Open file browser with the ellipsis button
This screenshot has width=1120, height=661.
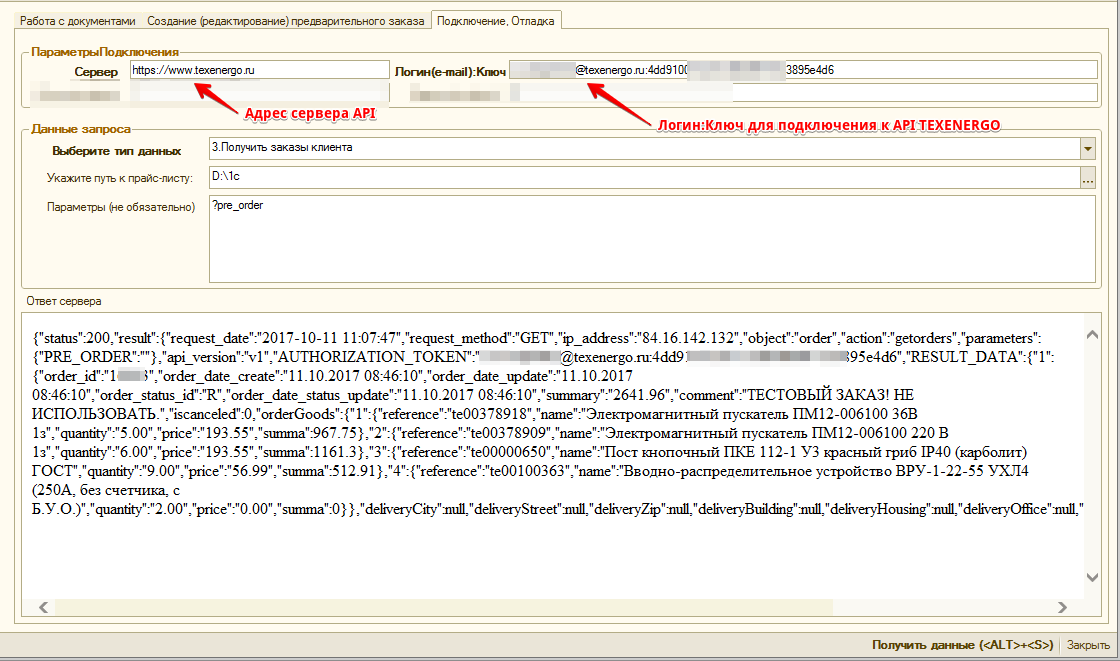1088,179
